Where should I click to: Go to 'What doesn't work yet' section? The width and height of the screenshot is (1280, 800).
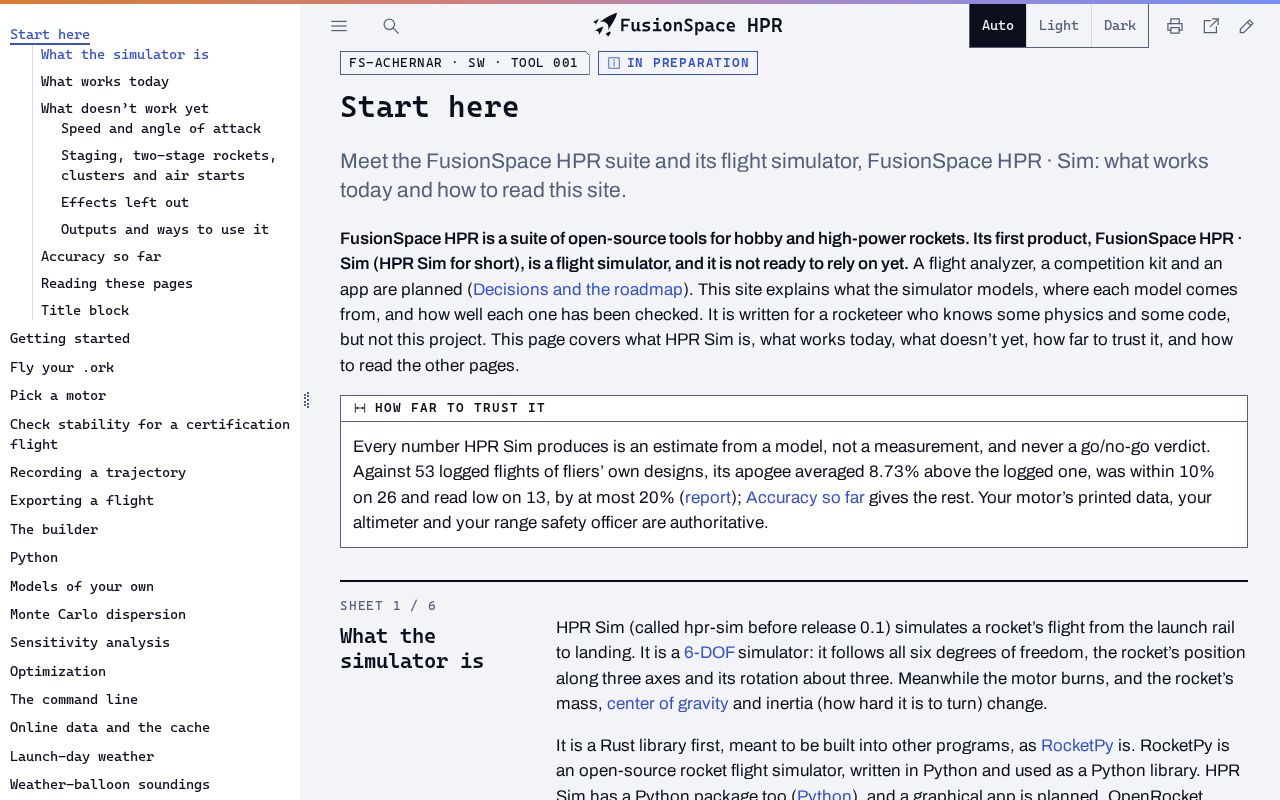(x=125, y=108)
